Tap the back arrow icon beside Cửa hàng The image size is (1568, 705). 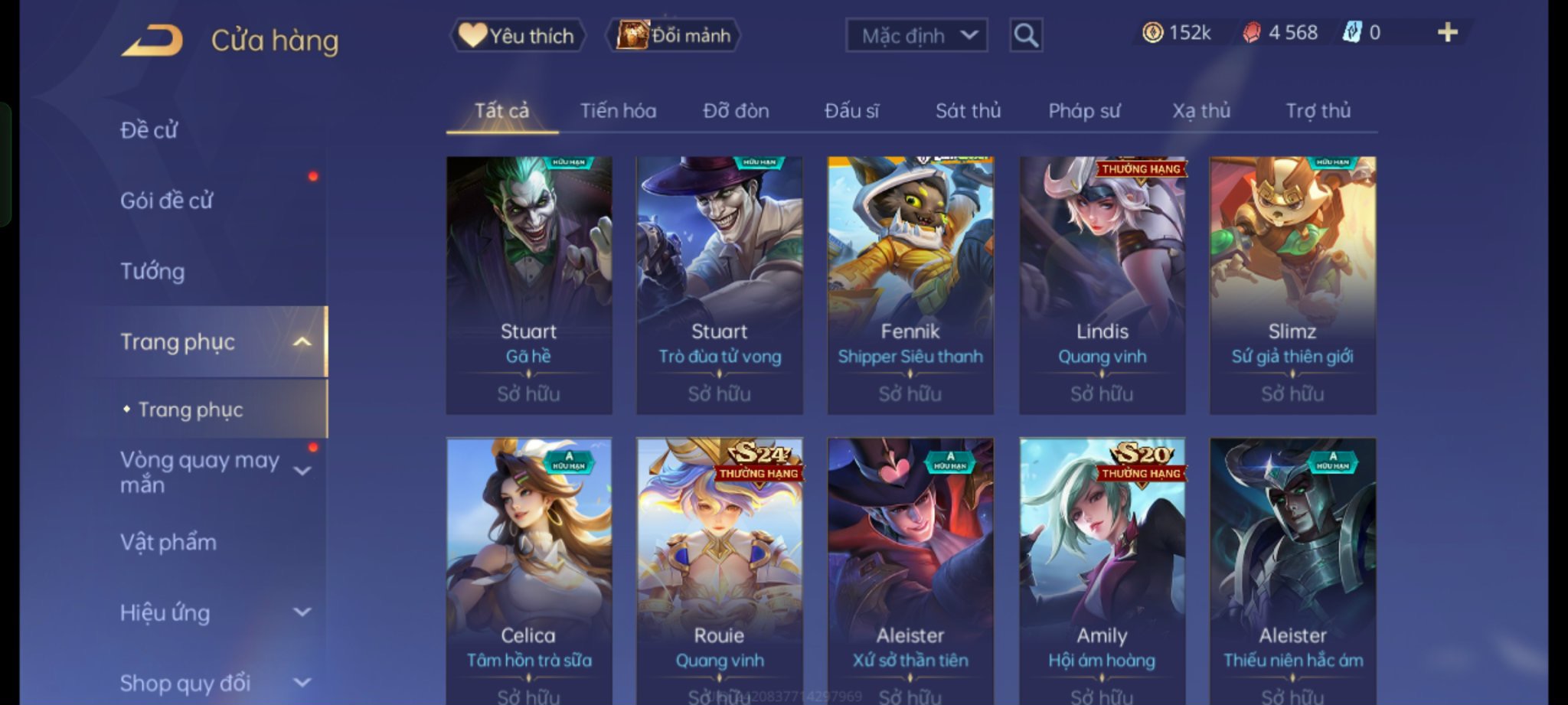coord(152,40)
